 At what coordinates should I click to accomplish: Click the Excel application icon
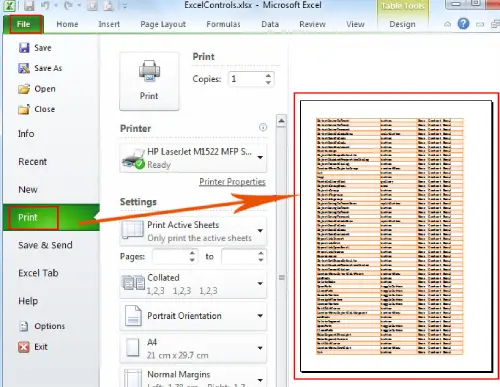[9, 6]
